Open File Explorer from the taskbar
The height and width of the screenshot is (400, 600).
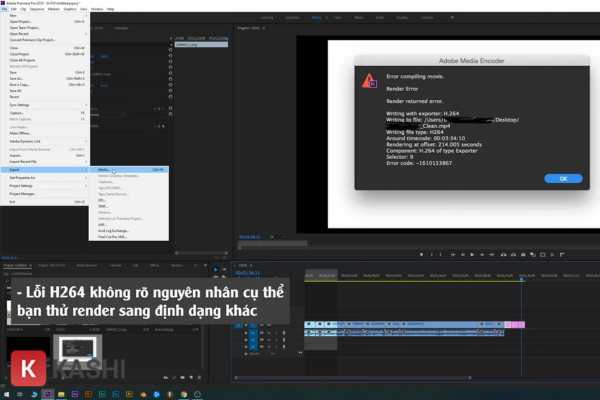click(x=61, y=394)
